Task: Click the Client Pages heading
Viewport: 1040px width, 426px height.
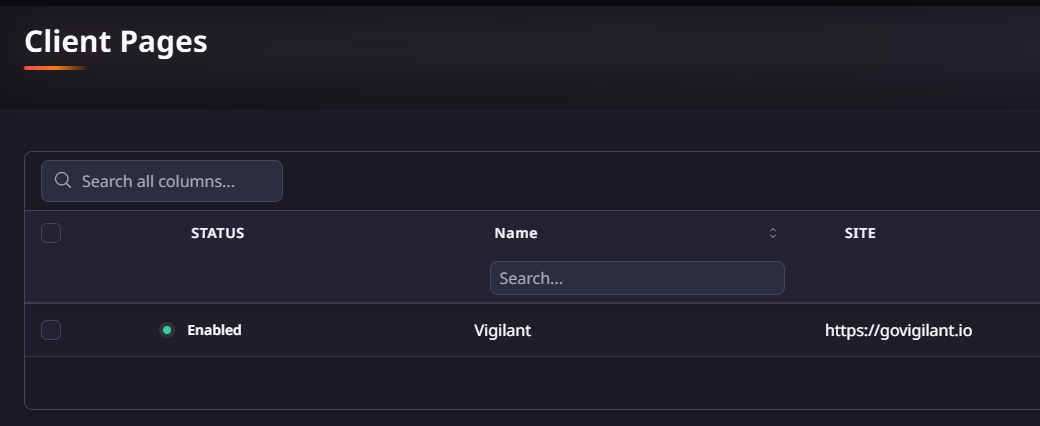Action: (x=116, y=41)
